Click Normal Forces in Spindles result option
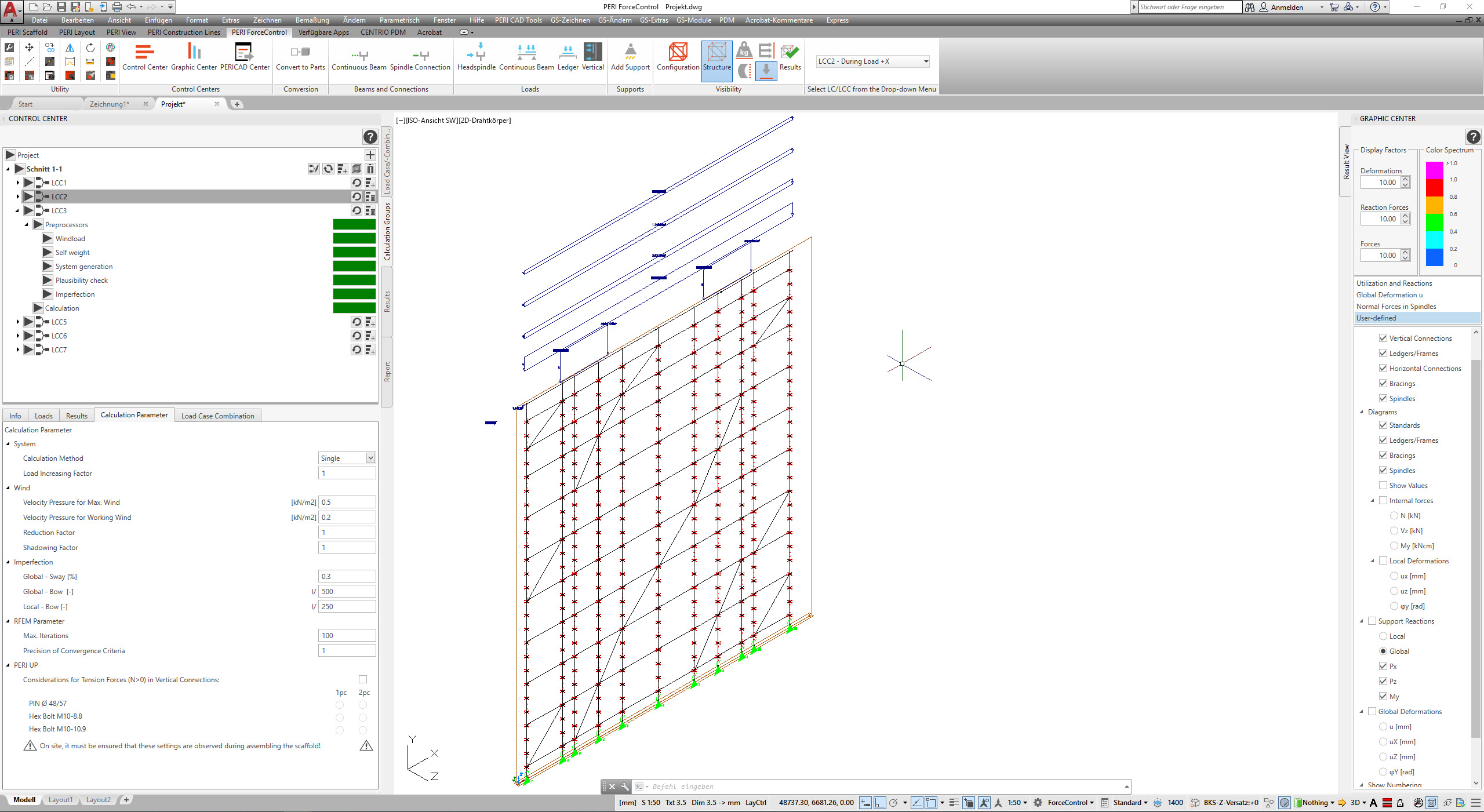 [1396, 306]
